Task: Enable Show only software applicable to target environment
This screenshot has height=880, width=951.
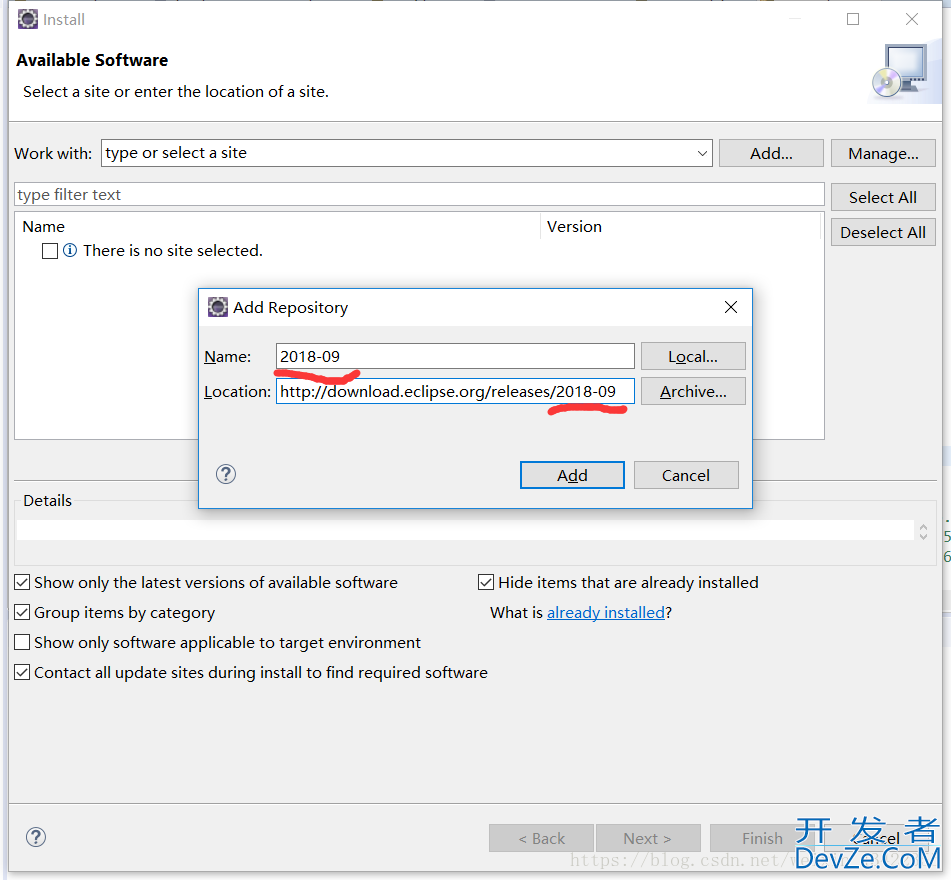Action: [x=22, y=642]
